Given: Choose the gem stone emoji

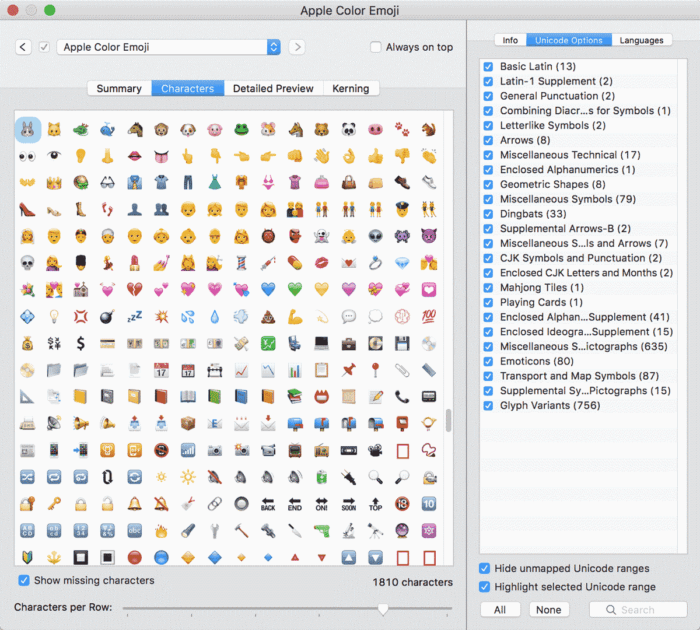Looking at the screenshot, I should 402,263.
